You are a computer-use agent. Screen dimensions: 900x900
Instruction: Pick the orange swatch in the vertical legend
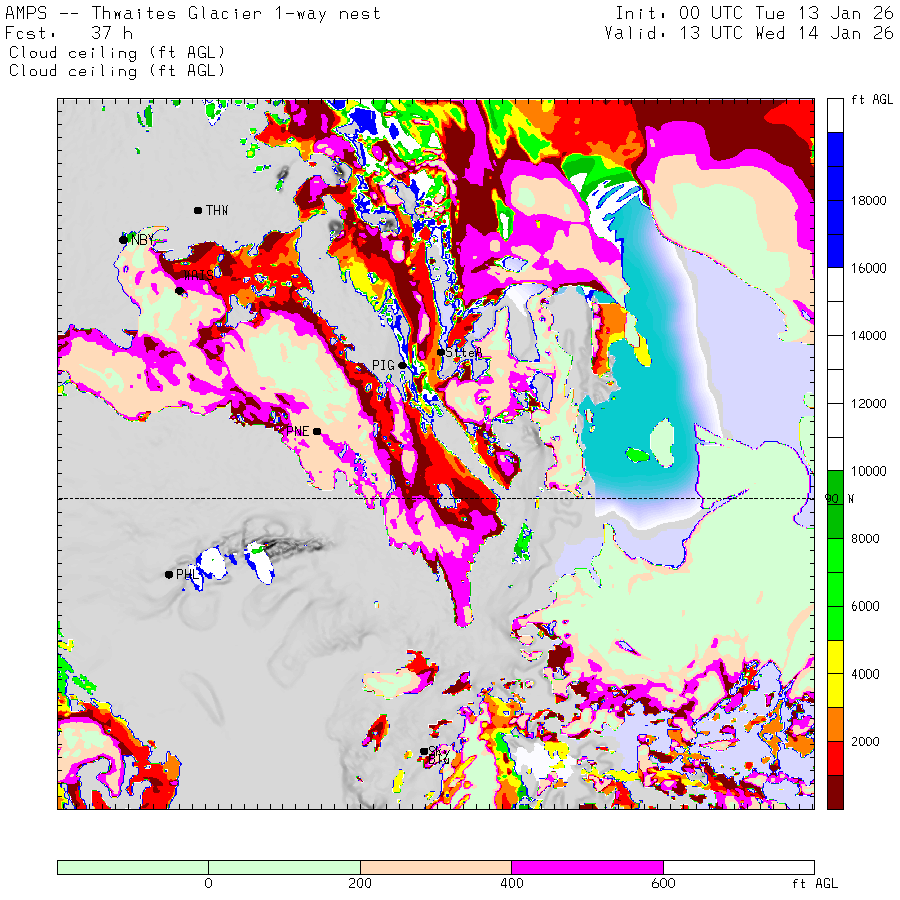pyautogui.click(x=835, y=724)
